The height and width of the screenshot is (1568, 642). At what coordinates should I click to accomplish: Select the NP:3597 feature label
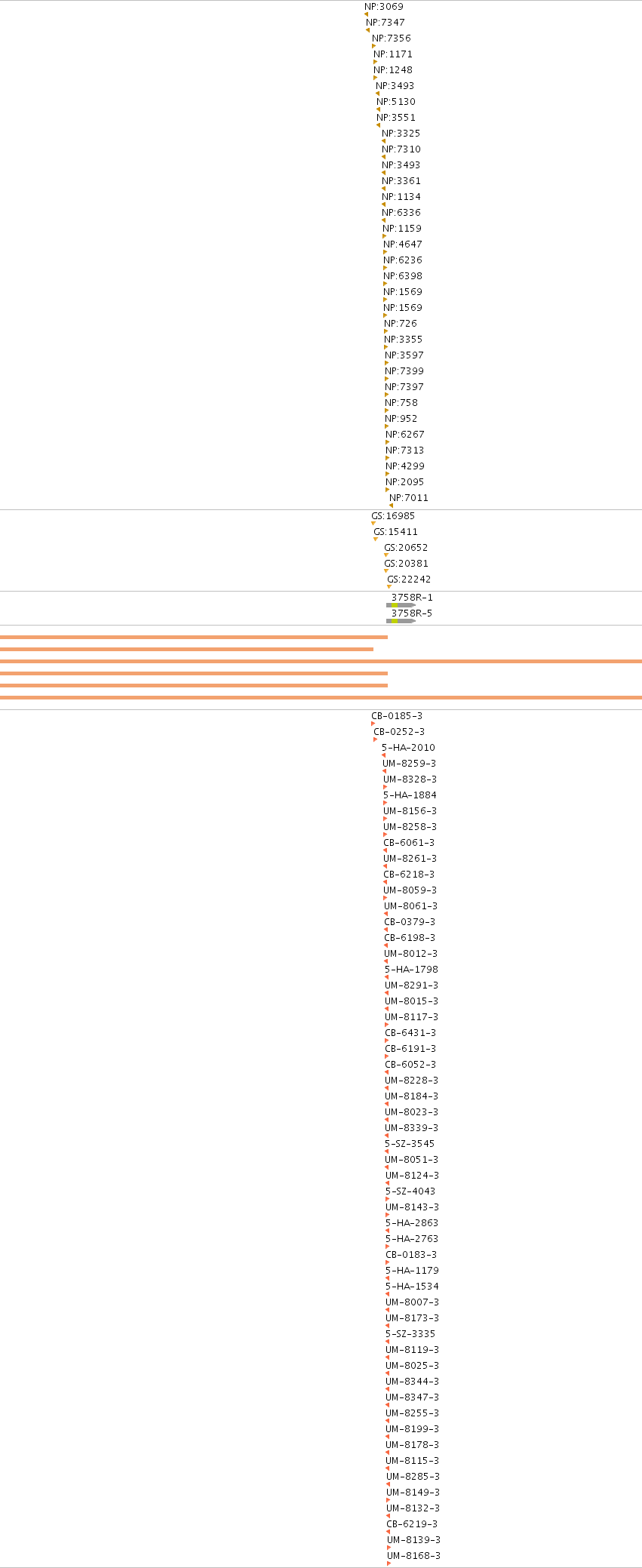[x=404, y=355]
